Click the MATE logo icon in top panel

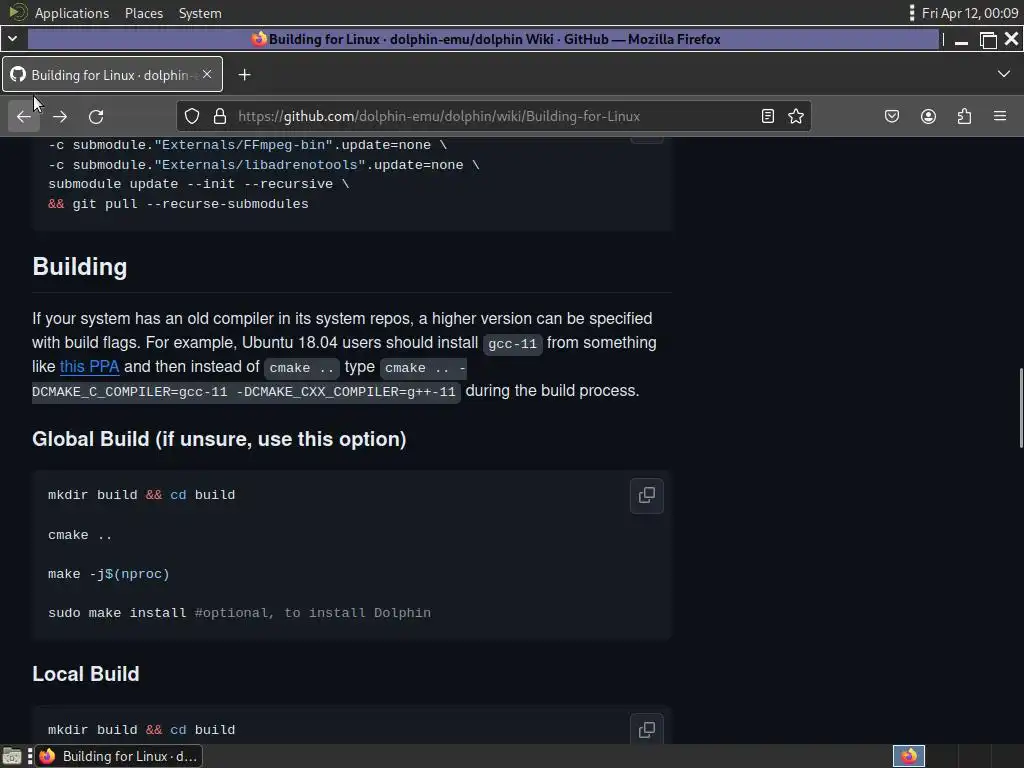tap(18, 12)
